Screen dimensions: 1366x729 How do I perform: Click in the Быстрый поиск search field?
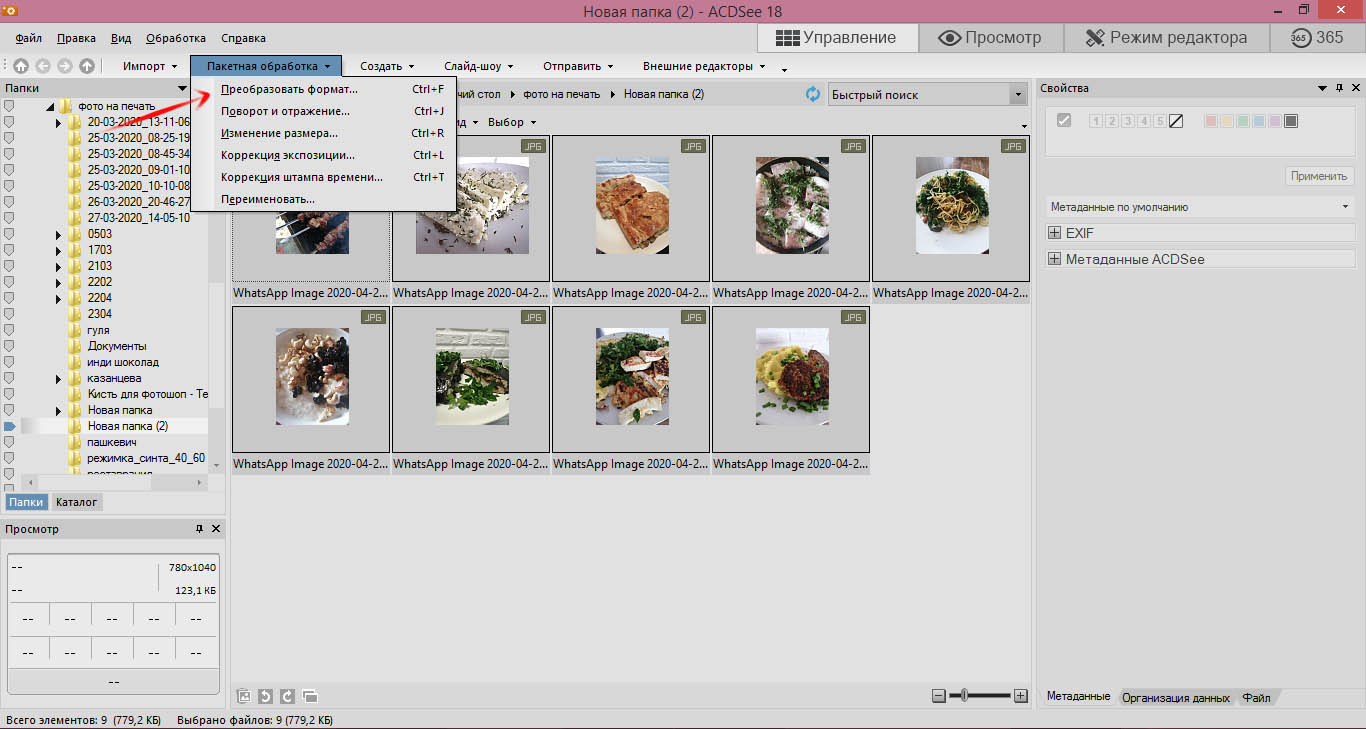(919, 95)
